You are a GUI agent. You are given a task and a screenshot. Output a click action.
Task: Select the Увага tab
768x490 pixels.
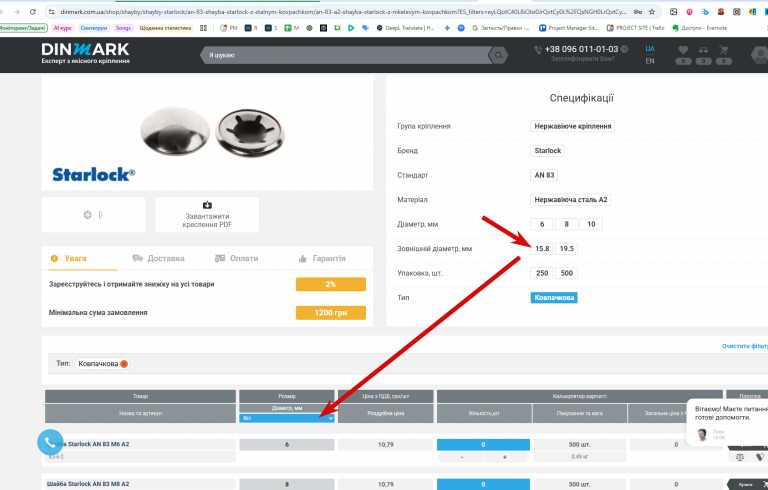69,258
